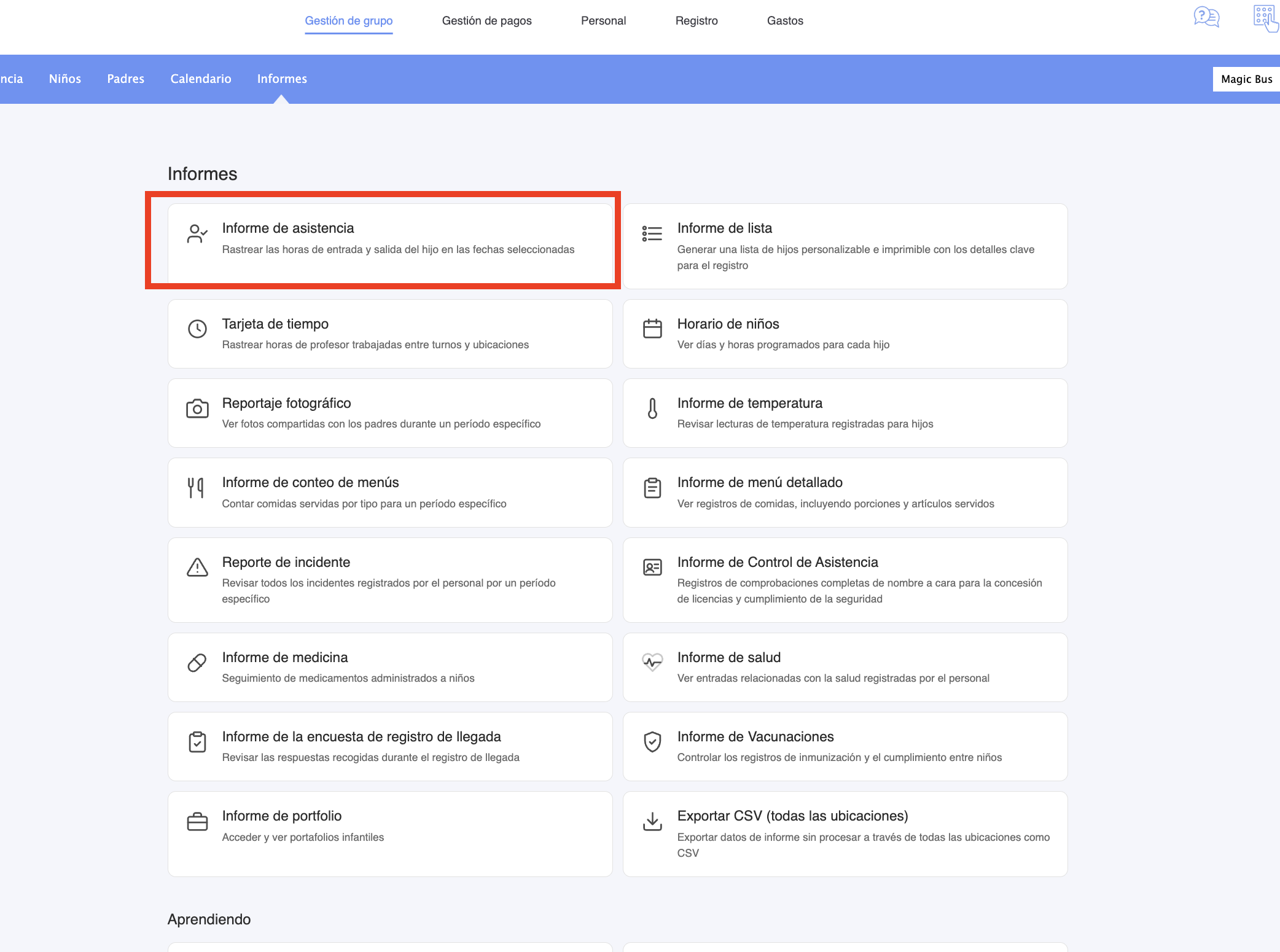
Task: Open Informe de la encuesta de registro title
Action: tap(362, 736)
